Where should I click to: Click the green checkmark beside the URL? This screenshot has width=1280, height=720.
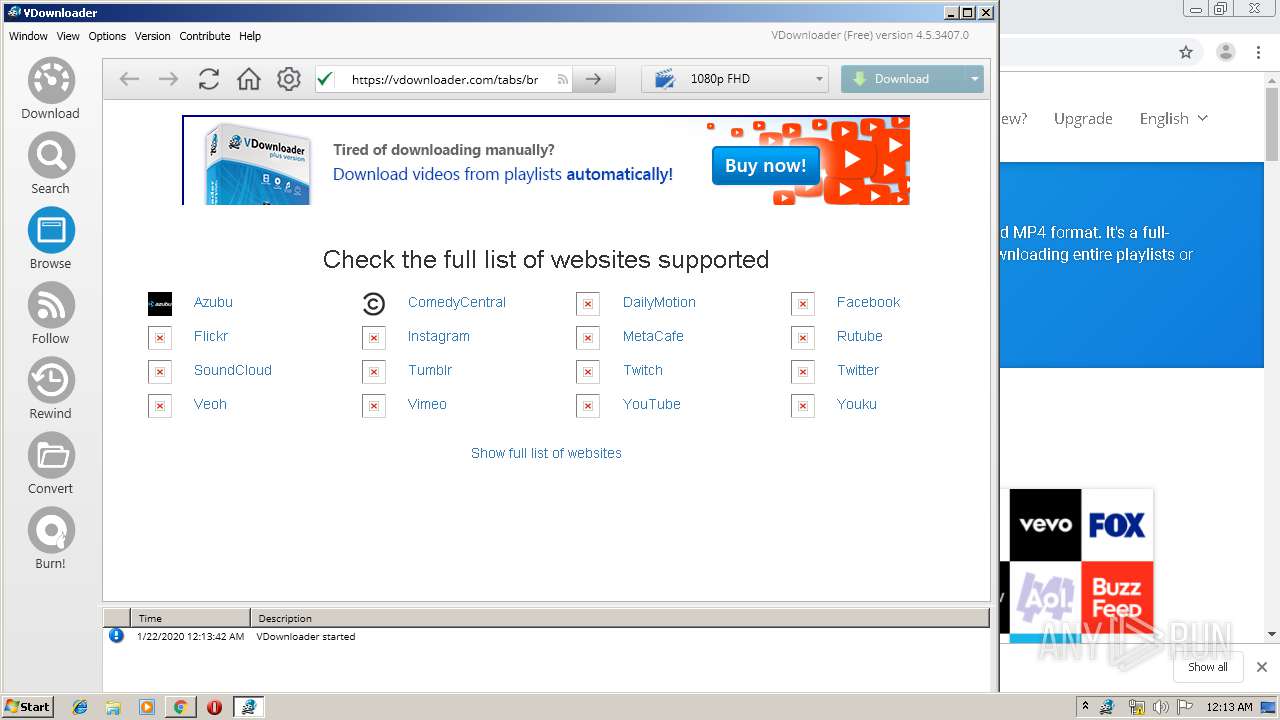click(325, 79)
